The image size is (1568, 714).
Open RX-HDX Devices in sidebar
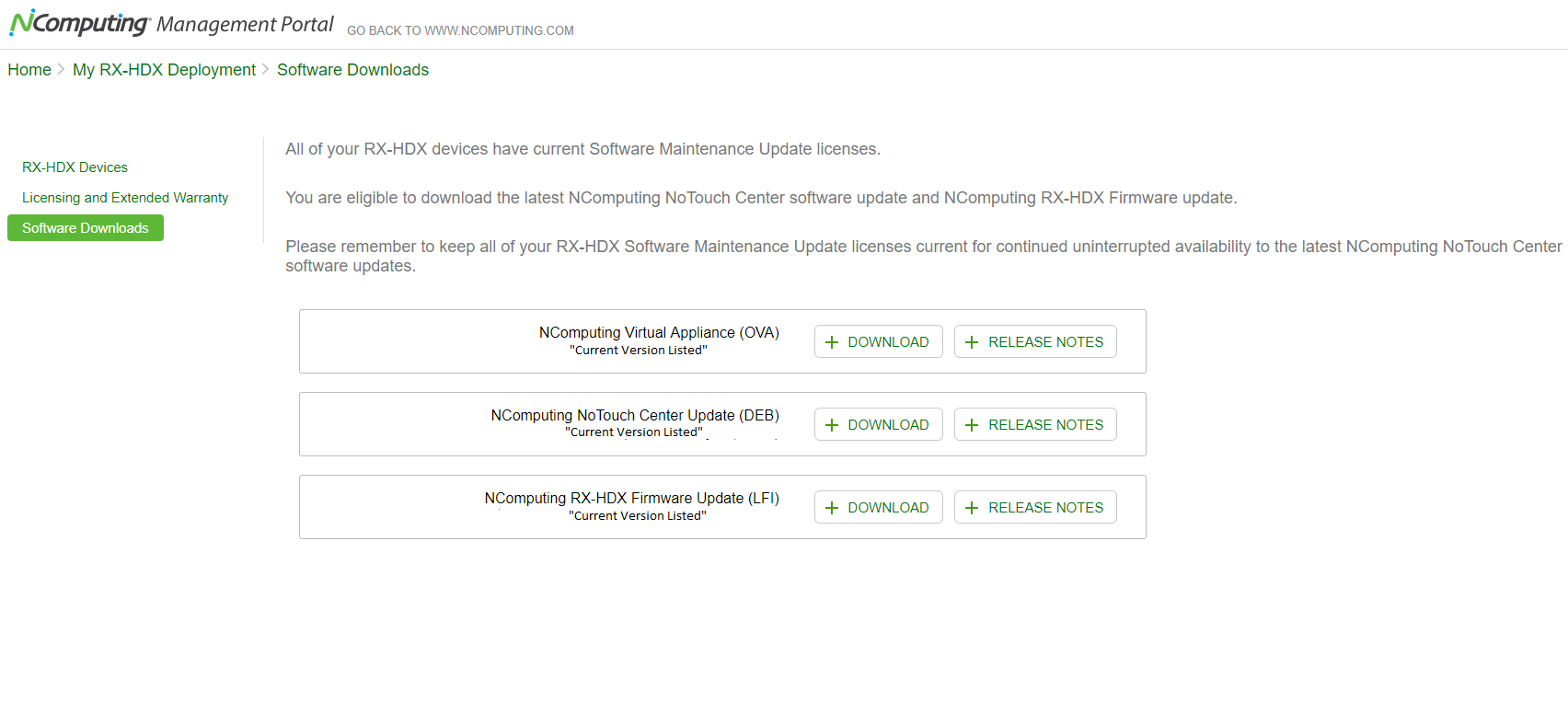75,167
